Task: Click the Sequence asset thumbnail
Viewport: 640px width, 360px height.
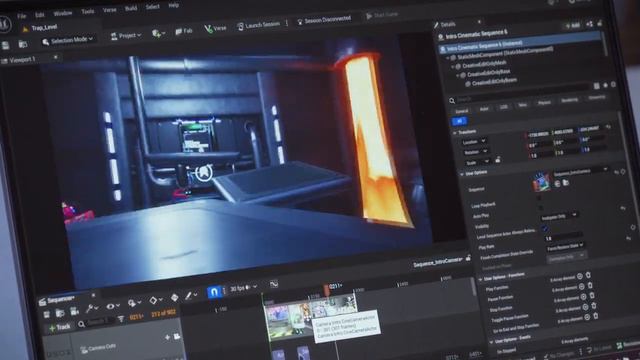Action: tap(542, 182)
